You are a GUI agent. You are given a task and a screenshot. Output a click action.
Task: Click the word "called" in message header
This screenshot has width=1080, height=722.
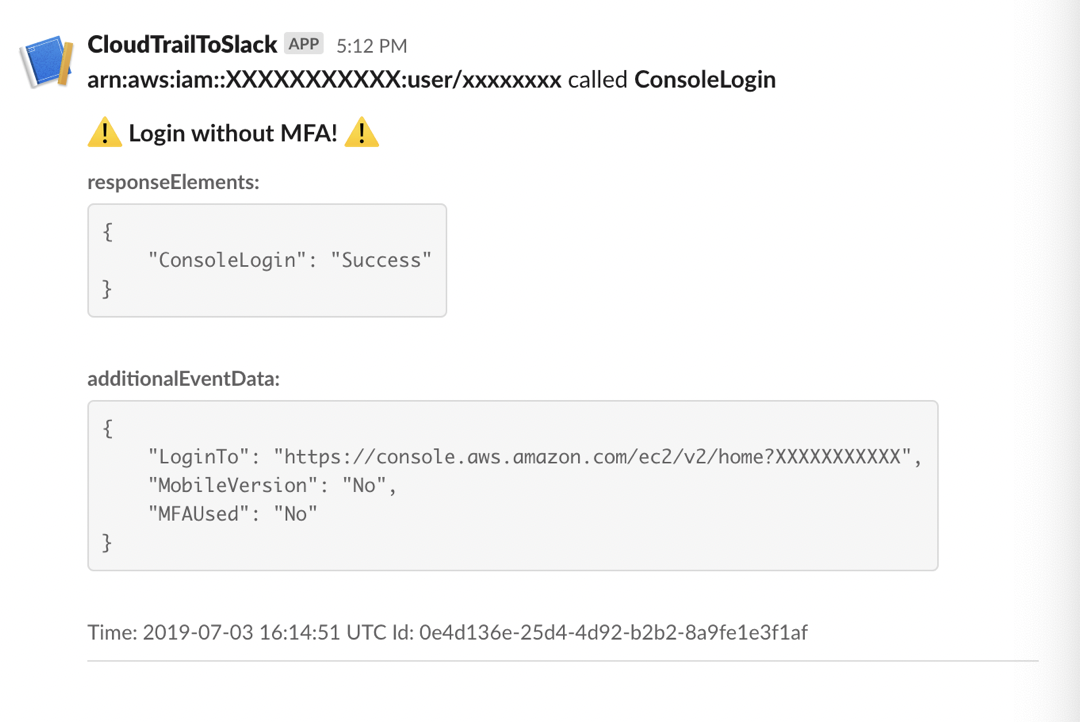(x=598, y=80)
